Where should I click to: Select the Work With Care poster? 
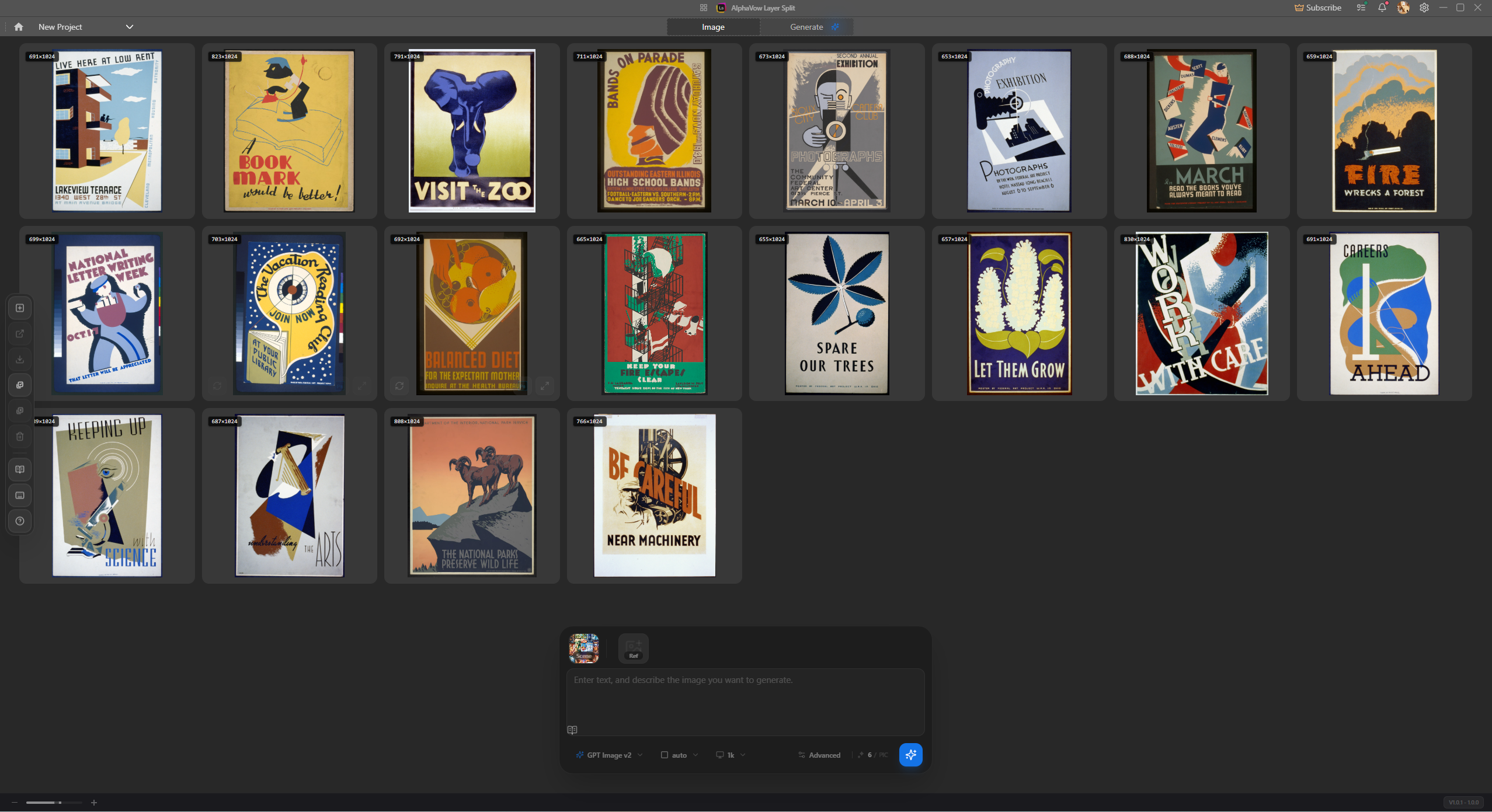[1202, 313]
